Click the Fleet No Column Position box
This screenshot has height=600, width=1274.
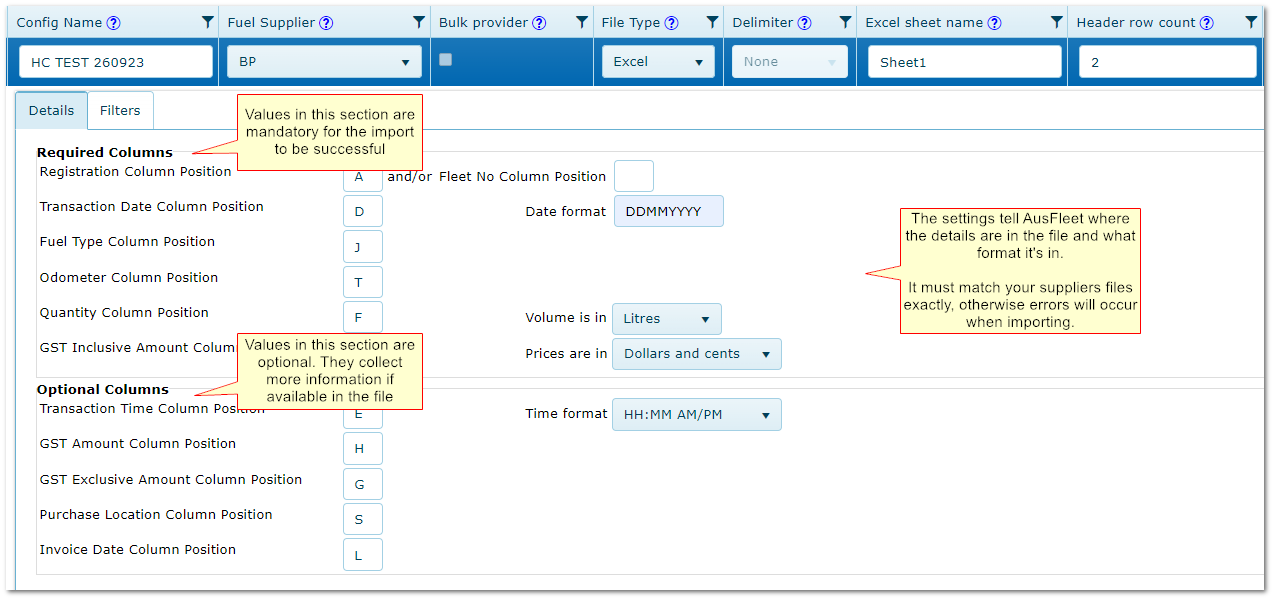[633, 176]
